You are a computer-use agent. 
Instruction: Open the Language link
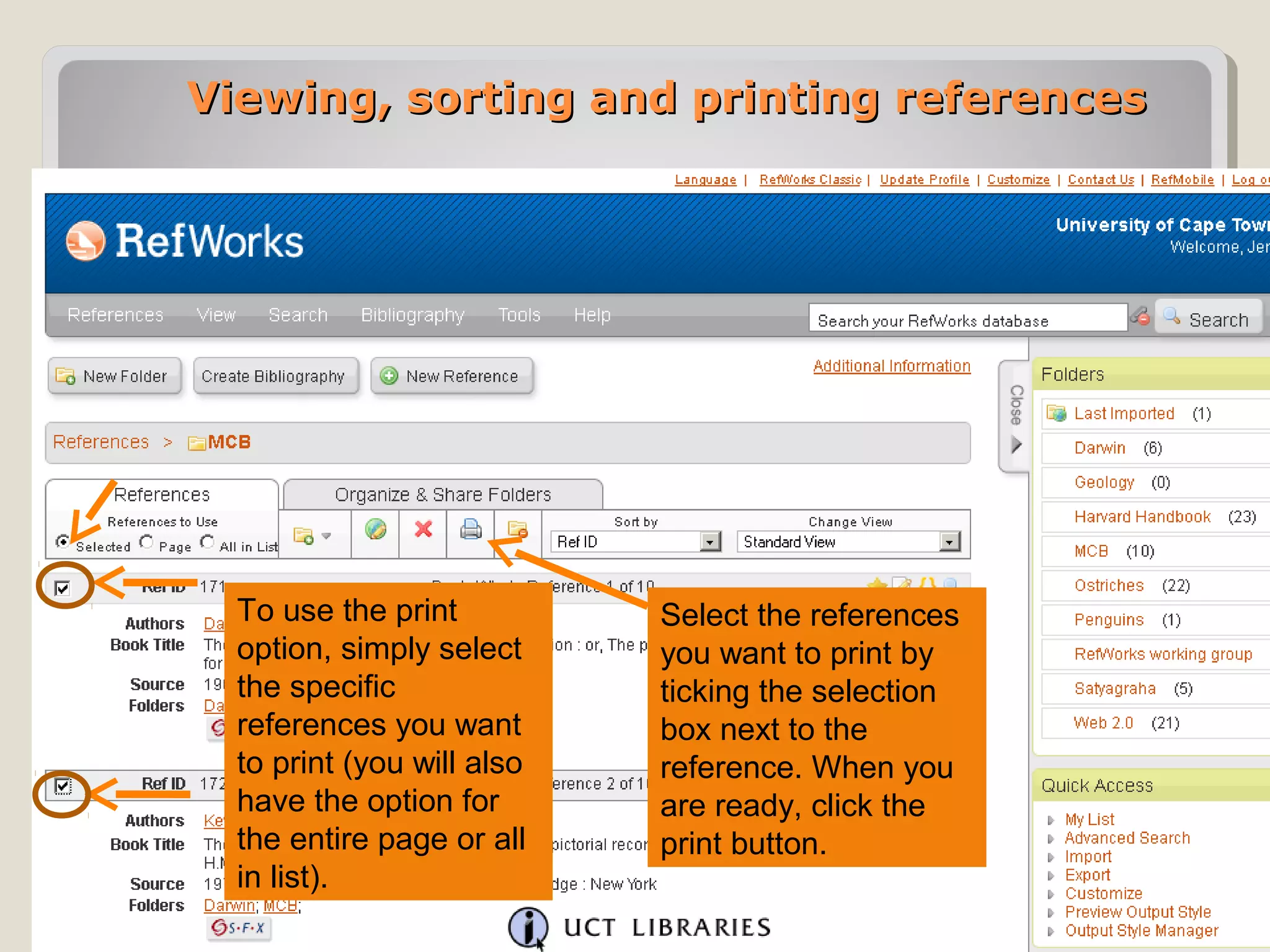coord(705,180)
